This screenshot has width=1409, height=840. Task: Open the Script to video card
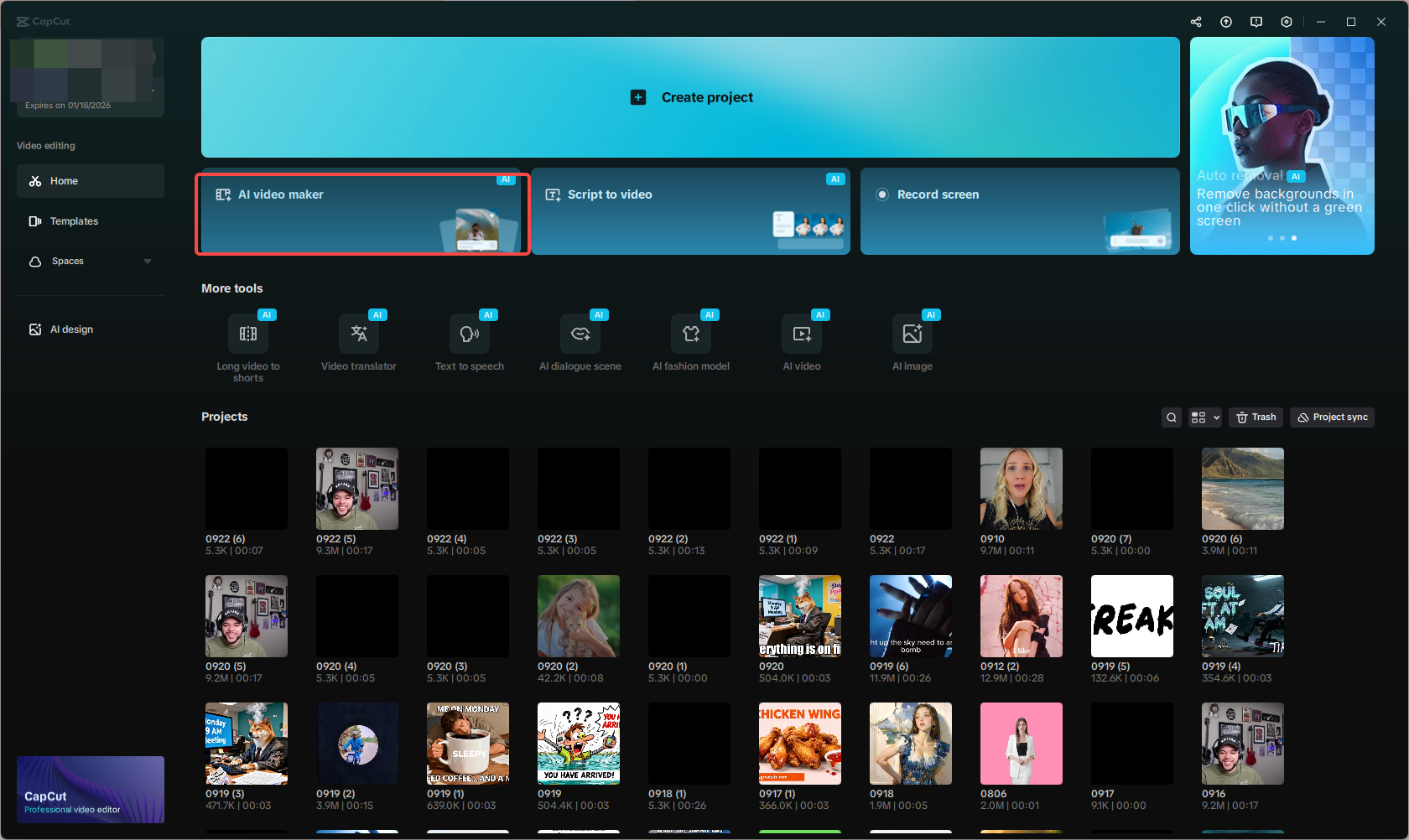(x=690, y=211)
